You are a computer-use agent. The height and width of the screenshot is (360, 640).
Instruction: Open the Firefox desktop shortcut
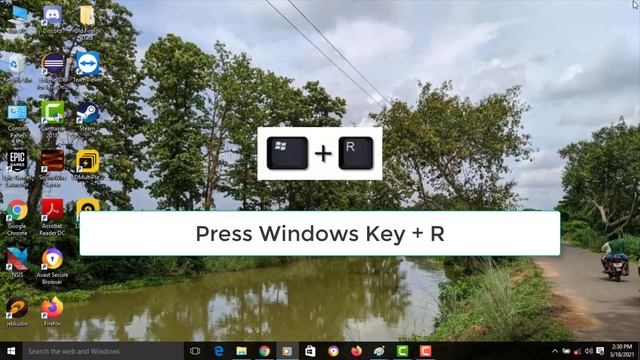tap(52, 312)
